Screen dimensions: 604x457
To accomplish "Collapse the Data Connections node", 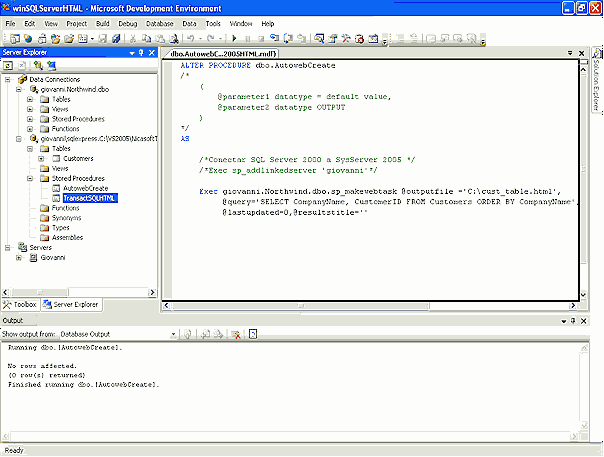I will click(x=7, y=79).
